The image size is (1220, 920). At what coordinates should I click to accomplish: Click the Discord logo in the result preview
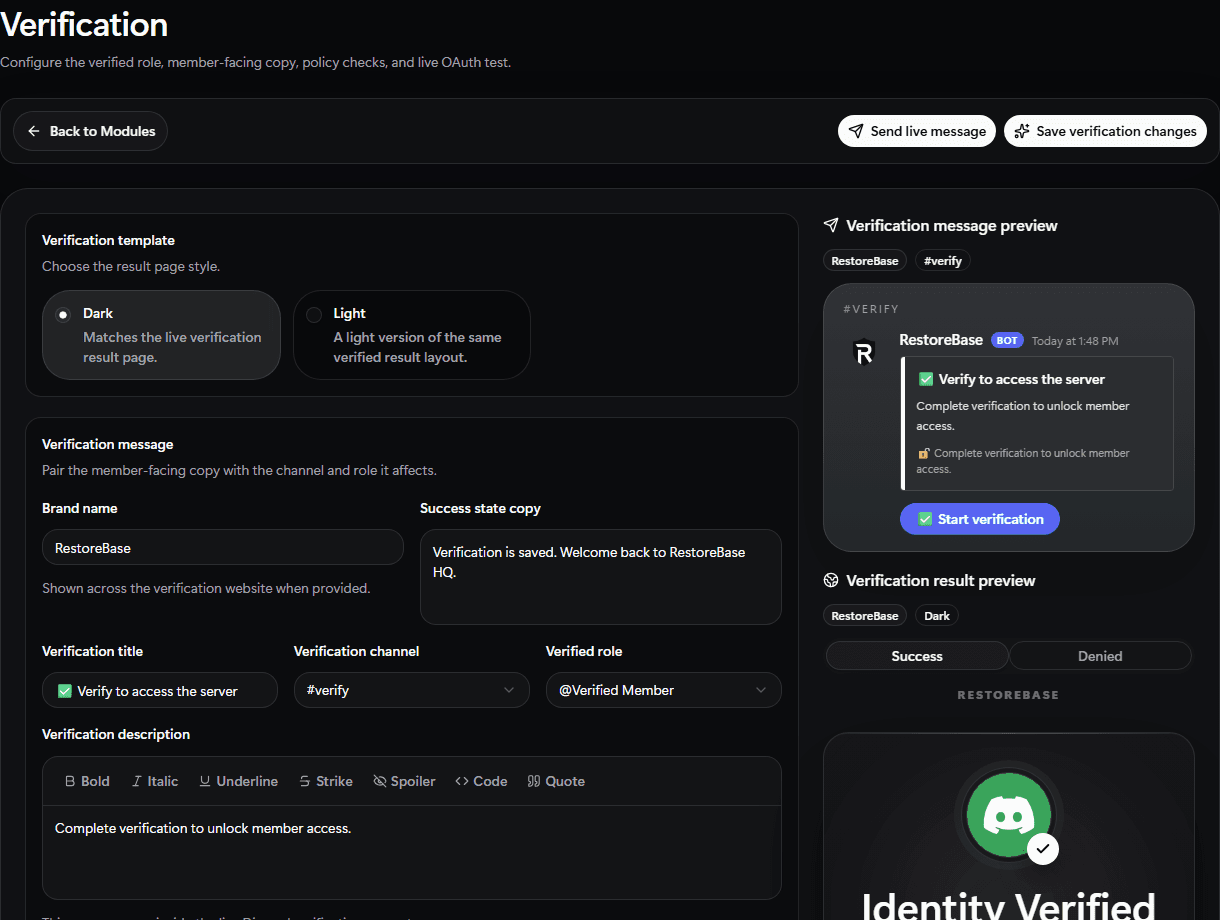click(1008, 817)
